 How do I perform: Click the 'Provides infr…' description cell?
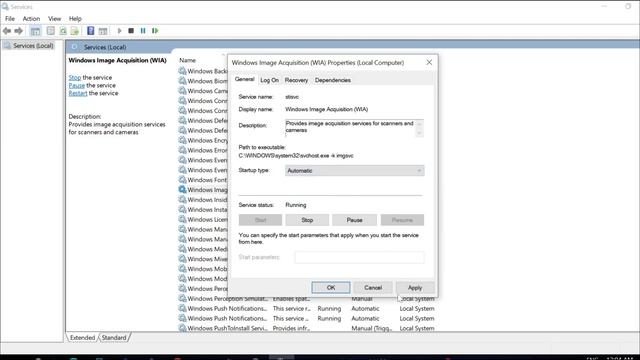tap(291, 328)
